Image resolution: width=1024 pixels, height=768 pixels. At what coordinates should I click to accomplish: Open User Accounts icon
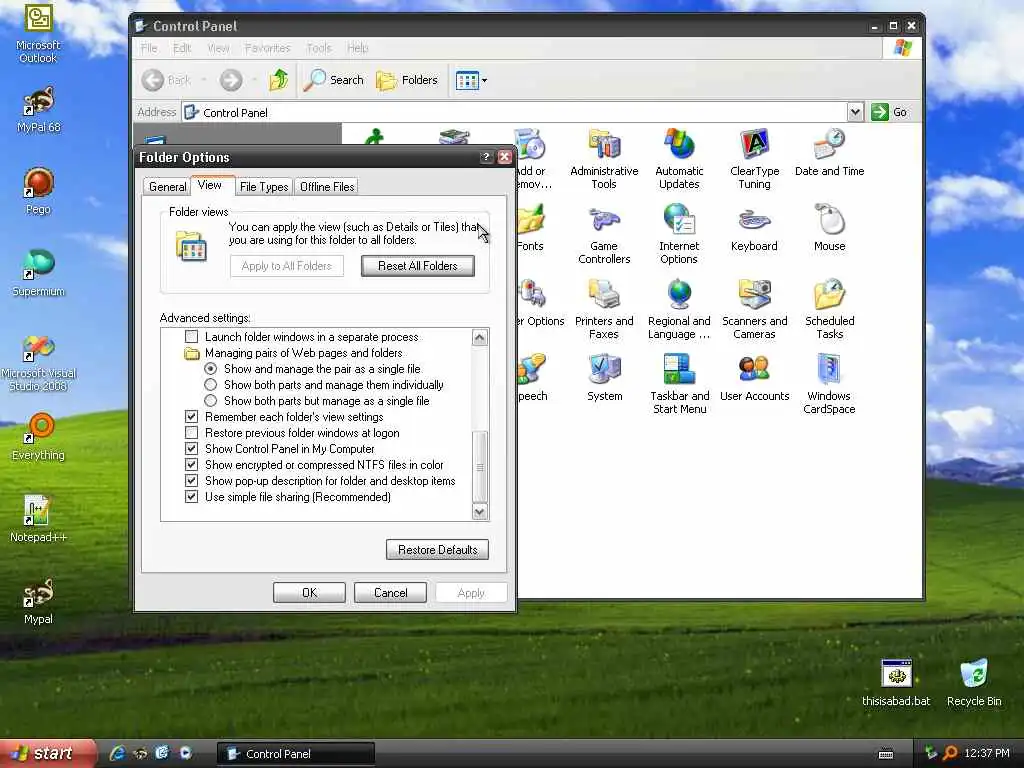coord(754,379)
